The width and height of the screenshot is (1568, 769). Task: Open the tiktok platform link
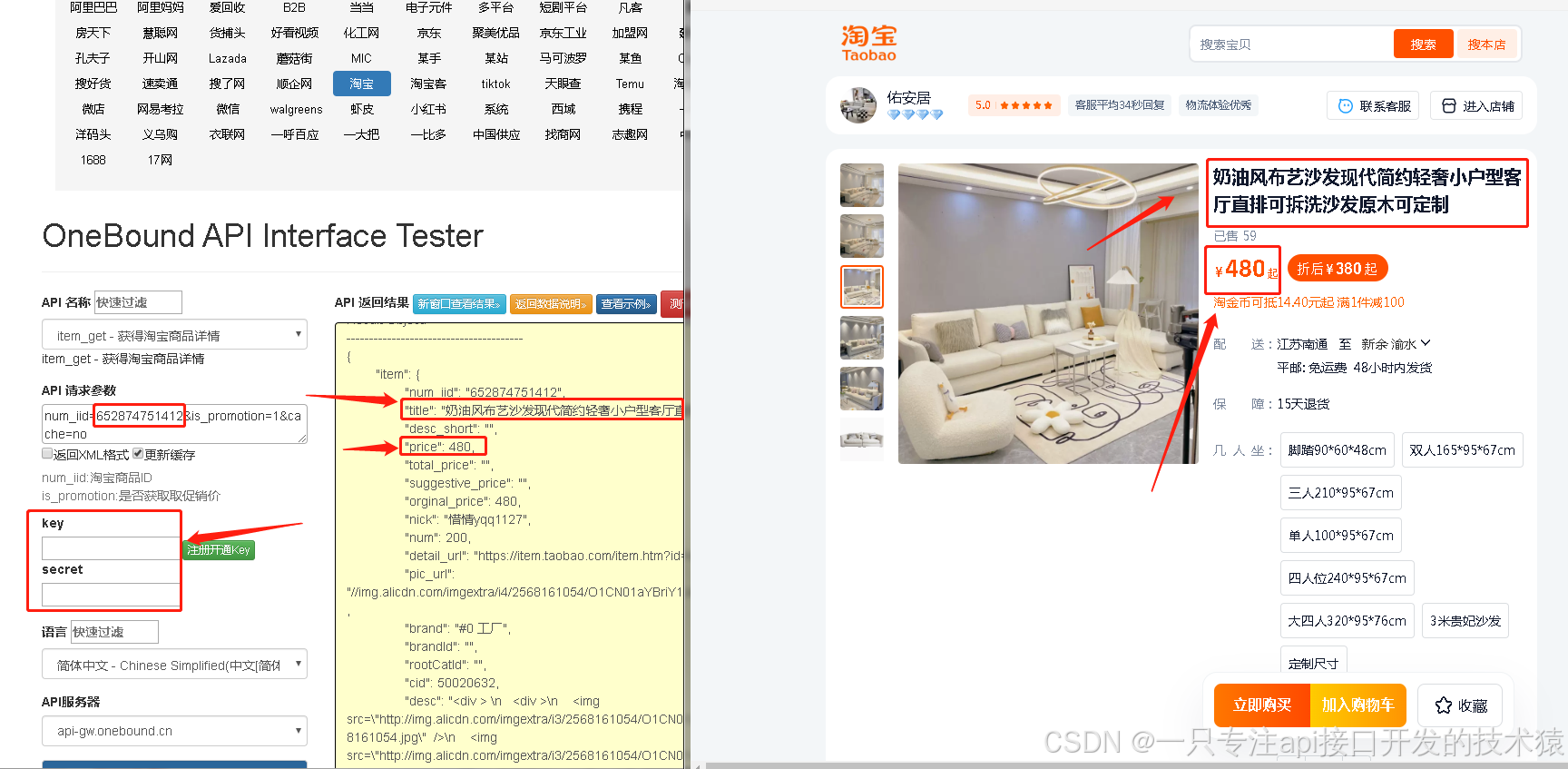click(x=495, y=84)
